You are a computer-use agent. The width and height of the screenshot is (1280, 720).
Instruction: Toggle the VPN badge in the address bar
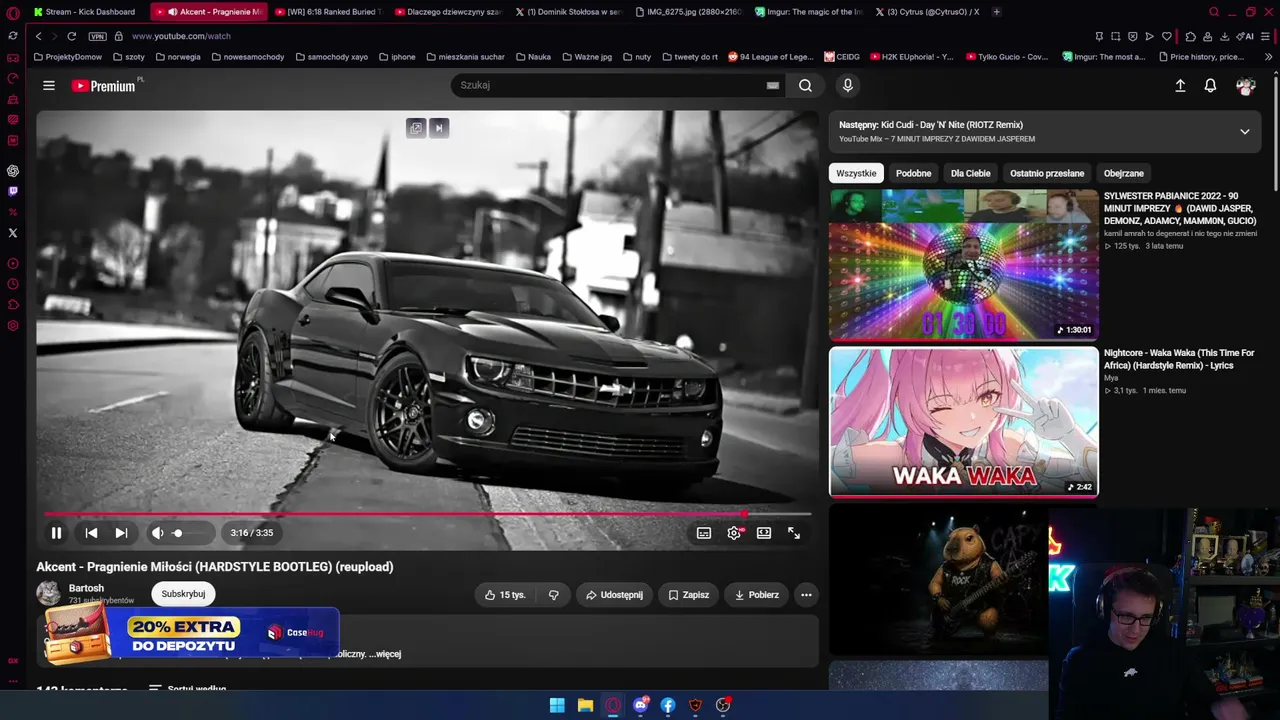[x=97, y=36]
